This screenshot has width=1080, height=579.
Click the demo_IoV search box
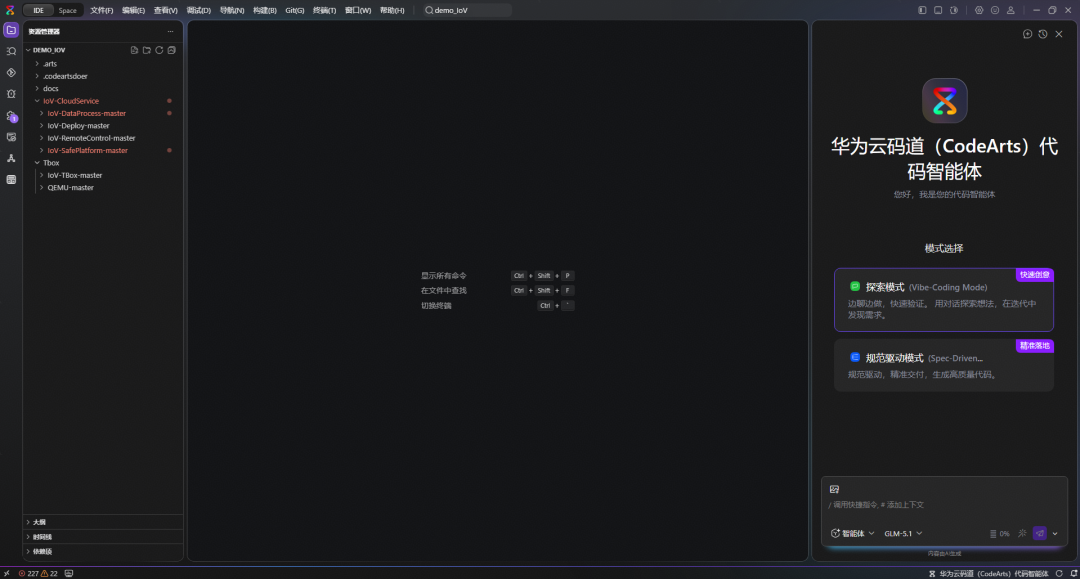pos(466,10)
